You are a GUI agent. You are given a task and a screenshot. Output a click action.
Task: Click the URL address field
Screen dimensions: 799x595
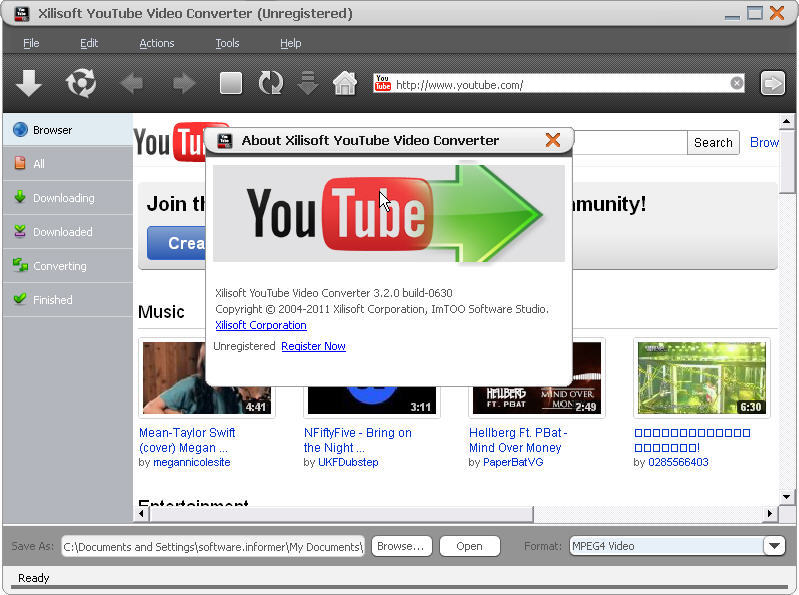(x=561, y=85)
